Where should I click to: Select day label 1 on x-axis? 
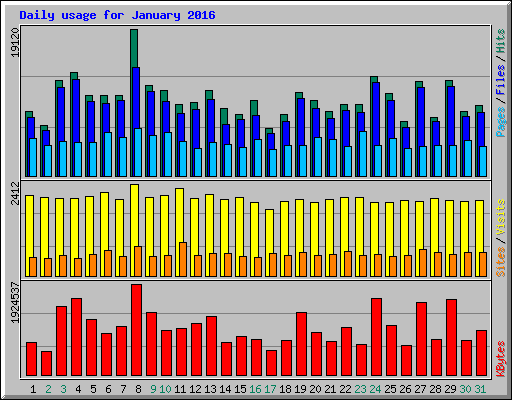33,389
